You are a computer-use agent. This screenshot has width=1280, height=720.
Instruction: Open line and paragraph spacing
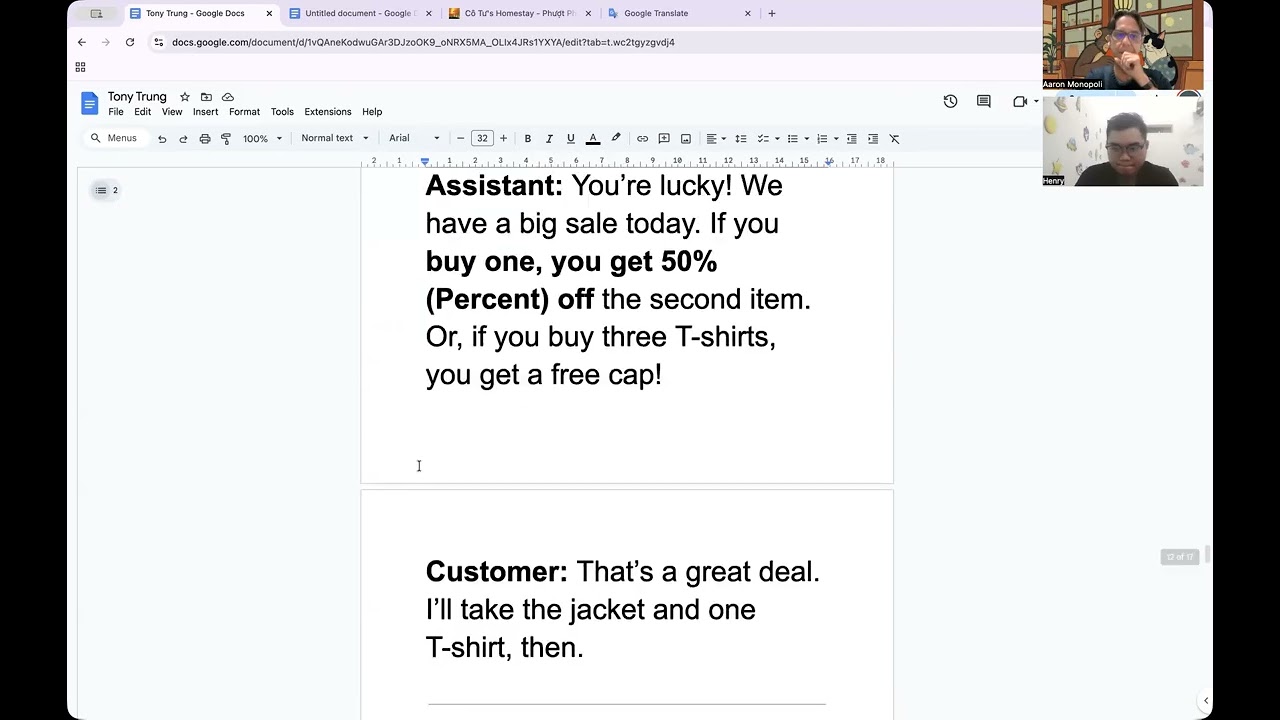pos(741,139)
